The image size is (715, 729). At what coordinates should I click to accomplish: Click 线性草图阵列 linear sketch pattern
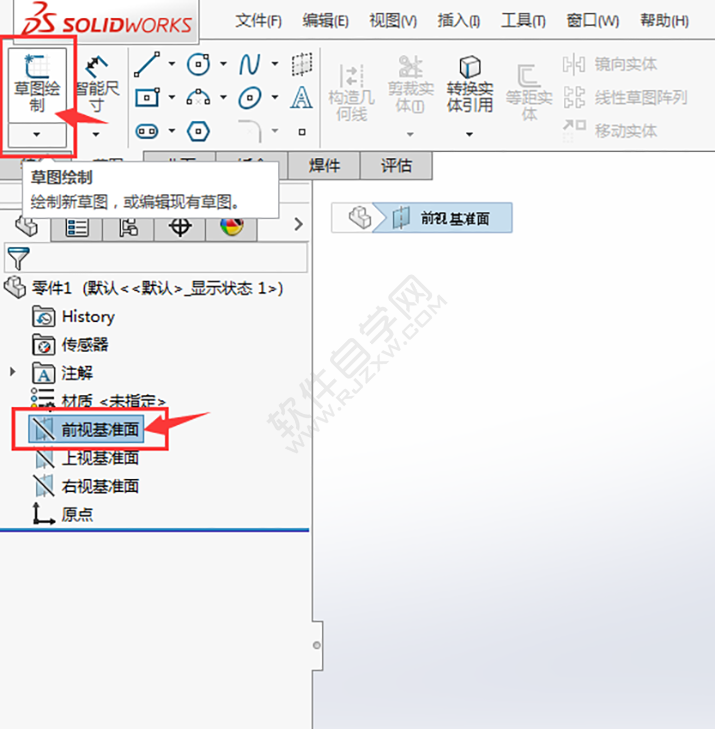pyautogui.click(x=625, y=98)
